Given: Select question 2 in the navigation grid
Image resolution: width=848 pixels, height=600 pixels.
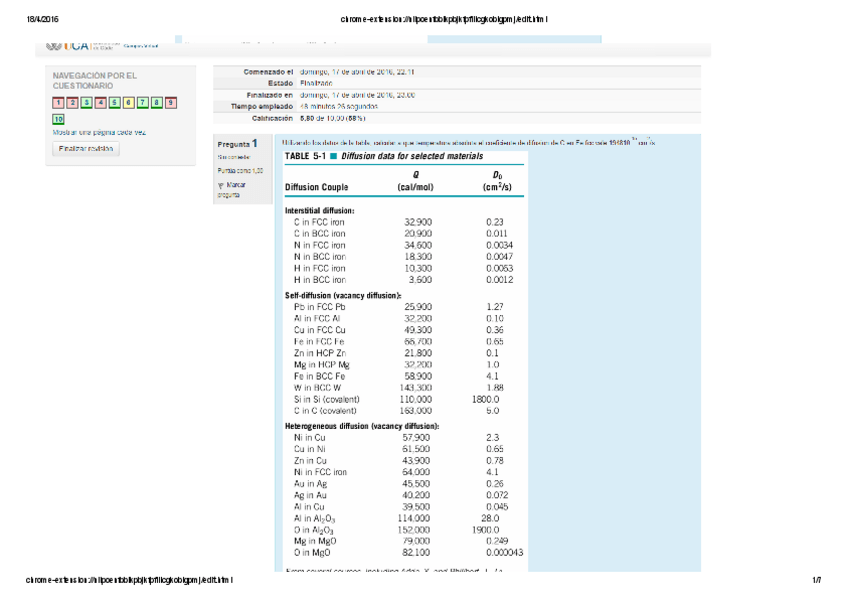Looking at the screenshot, I should (72, 103).
